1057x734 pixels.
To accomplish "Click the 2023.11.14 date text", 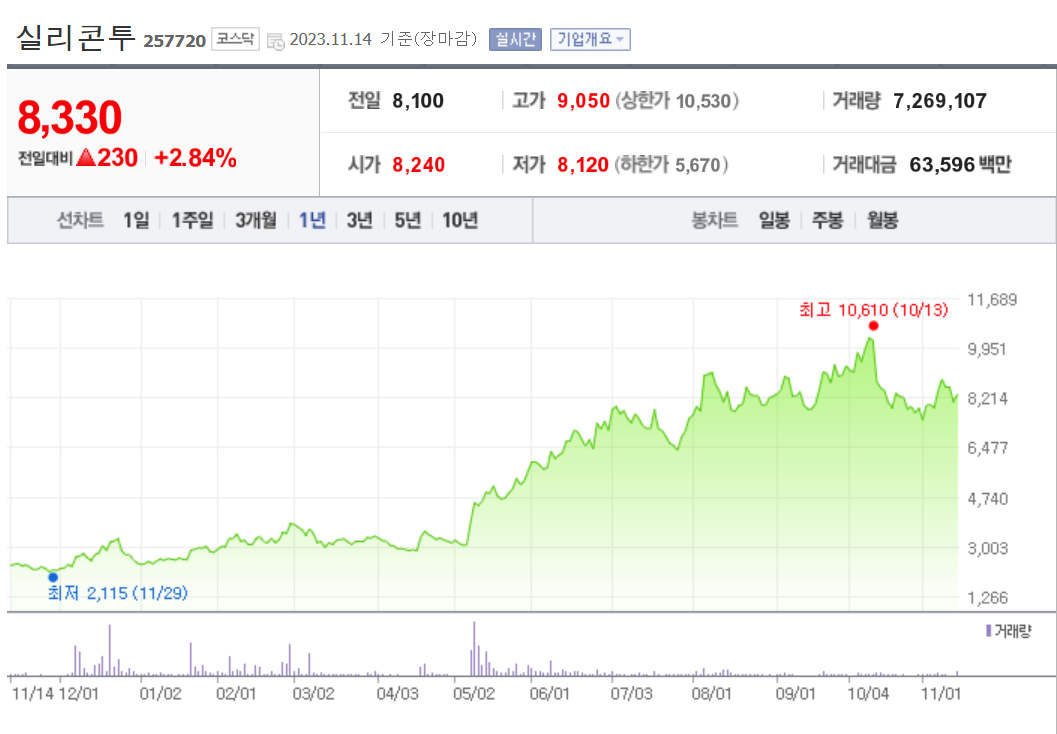I will click(330, 40).
